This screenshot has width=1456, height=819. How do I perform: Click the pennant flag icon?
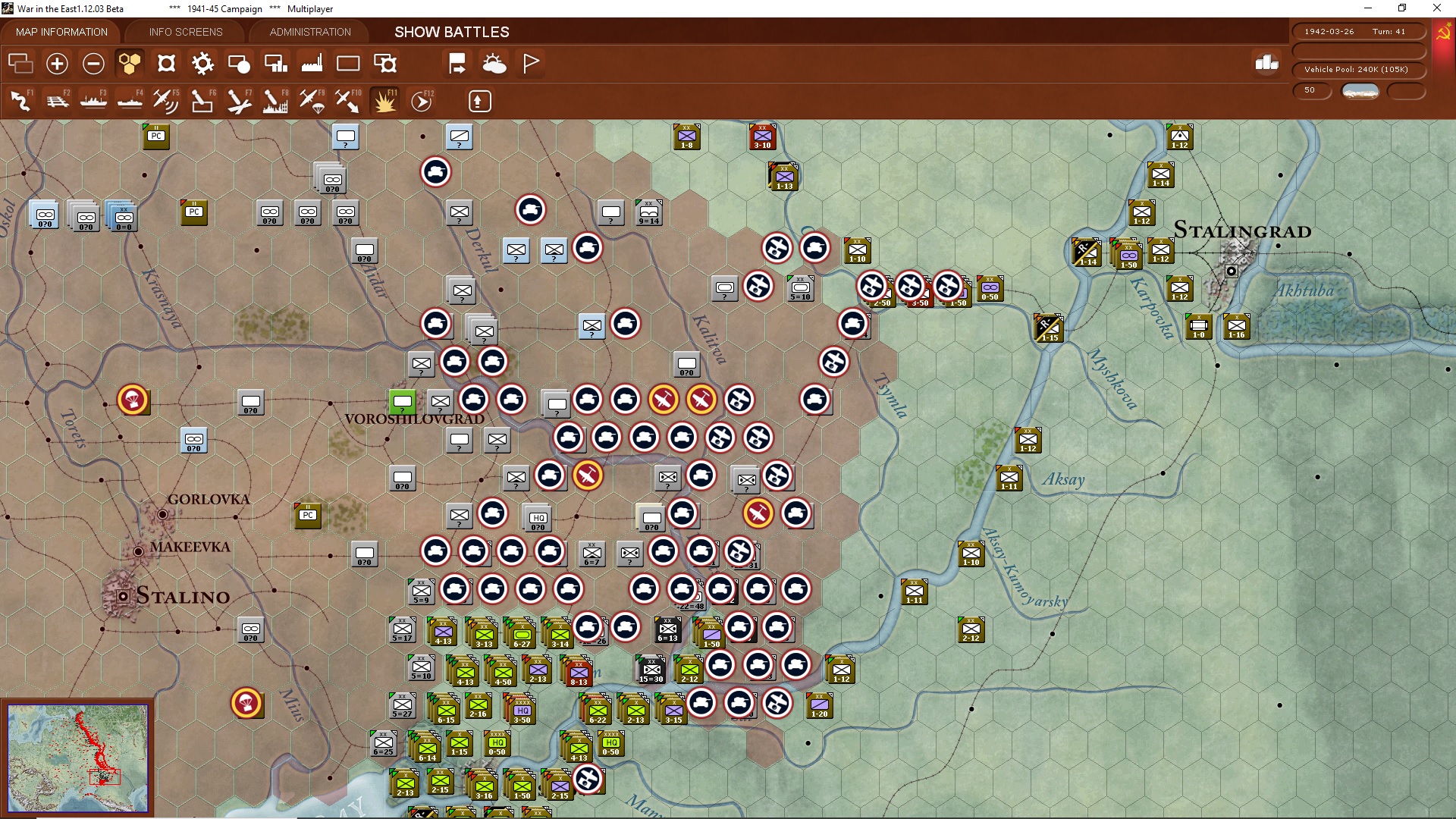point(531,64)
